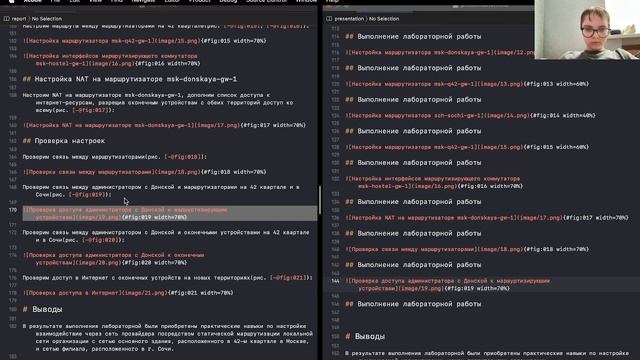Click image line 'image/15.png' in report pane

(x=144, y=41)
